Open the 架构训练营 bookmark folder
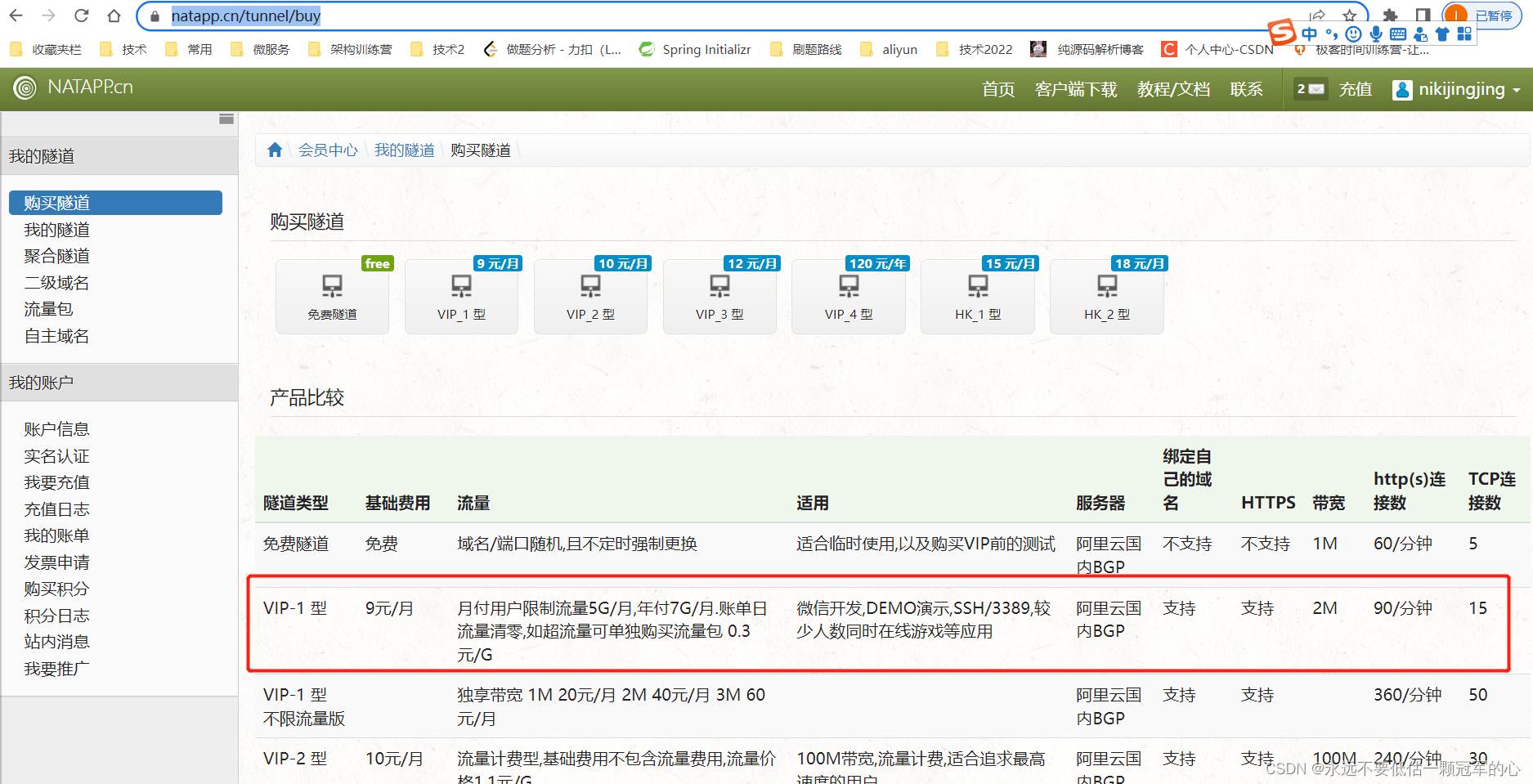1533x784 pixels. click(x=350, y=49)
